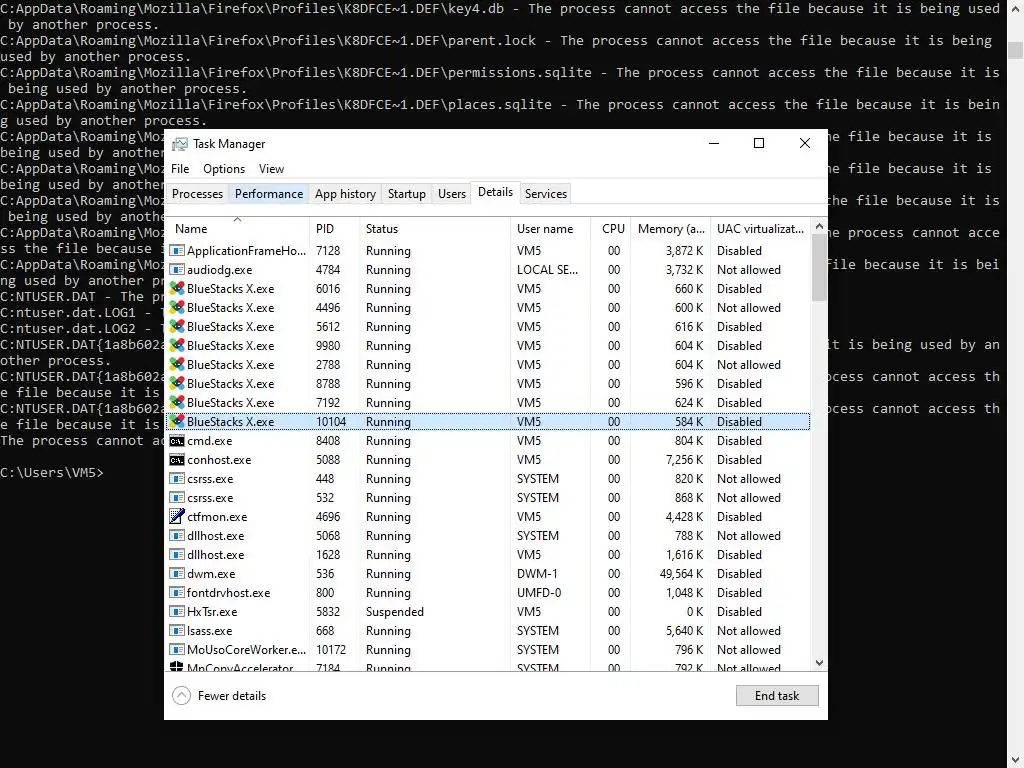Click the MoUsoCoreWorker process icon
Image resolution: width=1024 pixels, height=768 pixels.
[176, 649]
